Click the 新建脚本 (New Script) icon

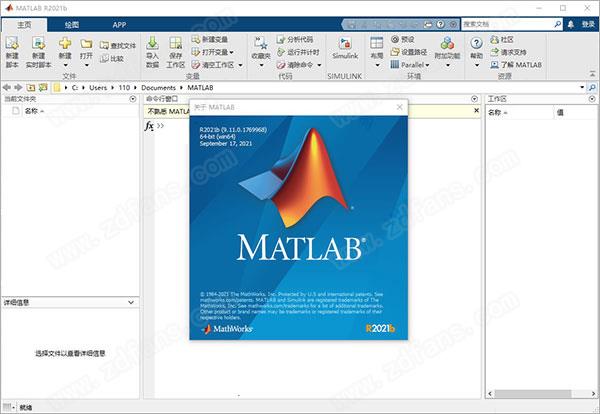(12, 44)
